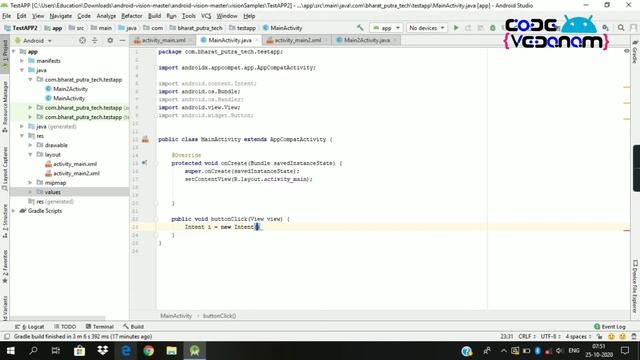Screen dimensions: 640x360
Task: Run the app with green play button
Action: pos(456,28)
